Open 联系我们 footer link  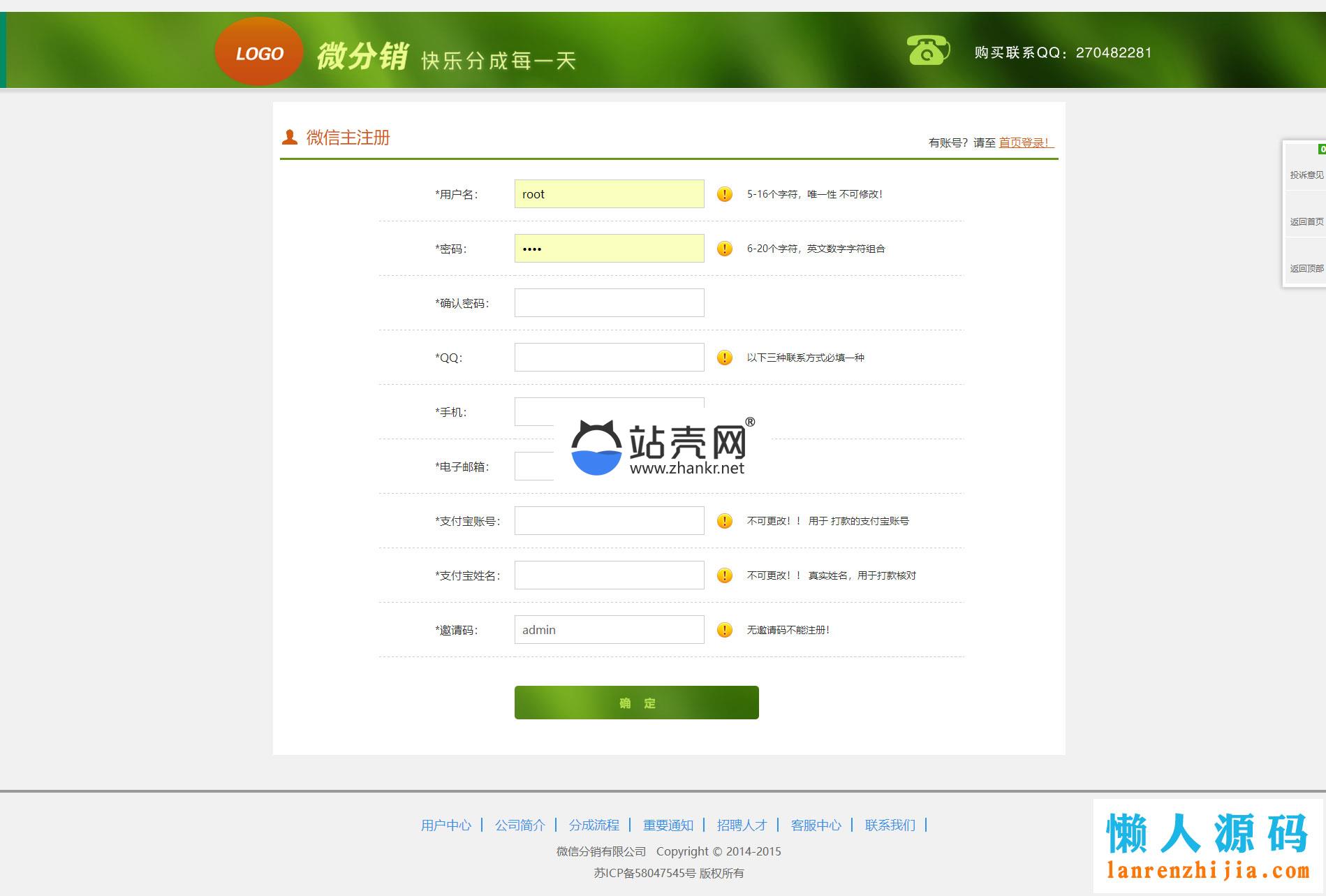[890, 825]
